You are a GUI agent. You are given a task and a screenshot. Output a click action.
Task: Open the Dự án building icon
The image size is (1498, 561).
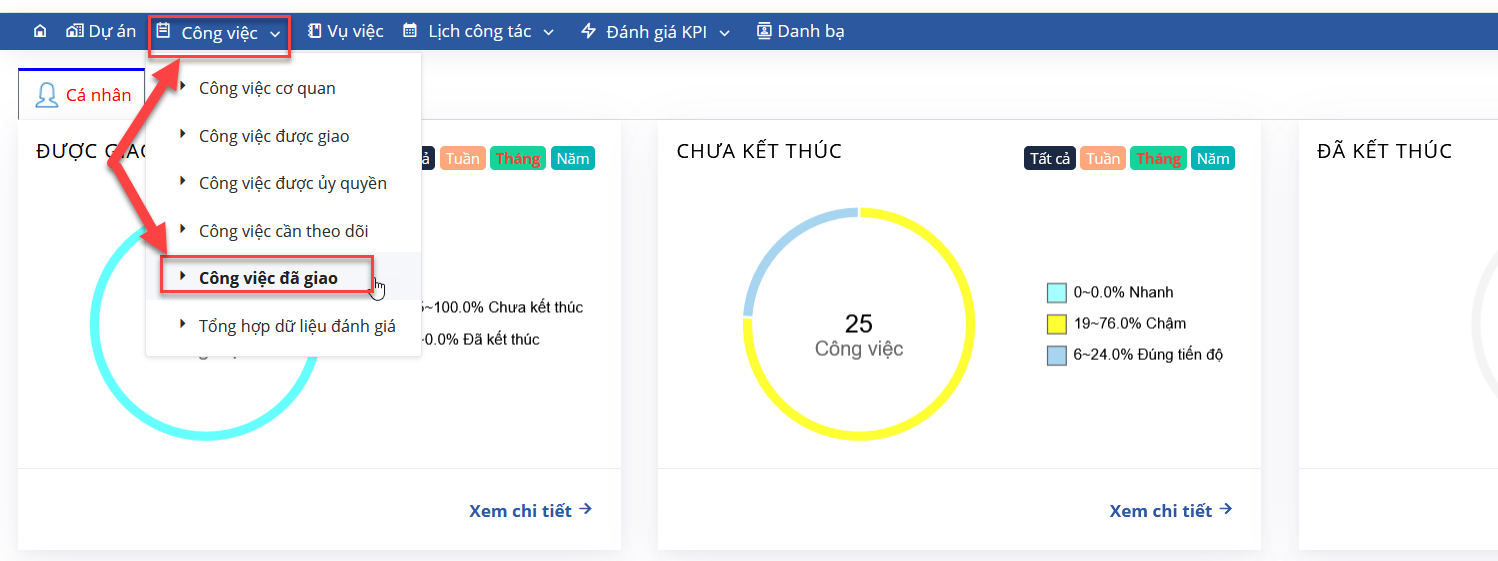coord(74,31)
